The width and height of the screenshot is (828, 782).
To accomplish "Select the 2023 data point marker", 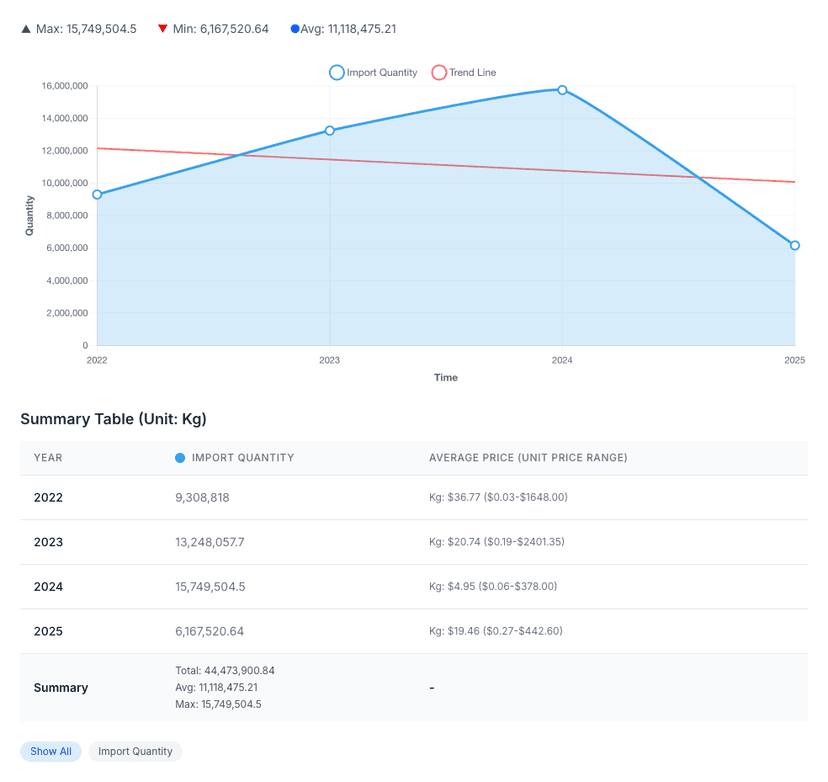I will 329,131.
